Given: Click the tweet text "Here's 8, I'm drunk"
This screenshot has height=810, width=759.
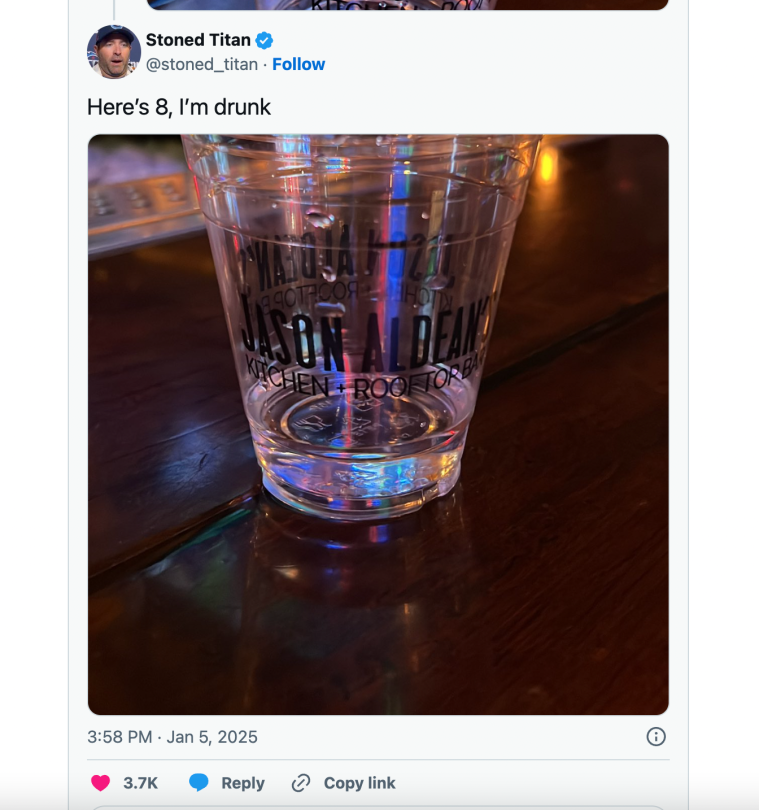Looking at the screenshot, I should tap(179, 107).
